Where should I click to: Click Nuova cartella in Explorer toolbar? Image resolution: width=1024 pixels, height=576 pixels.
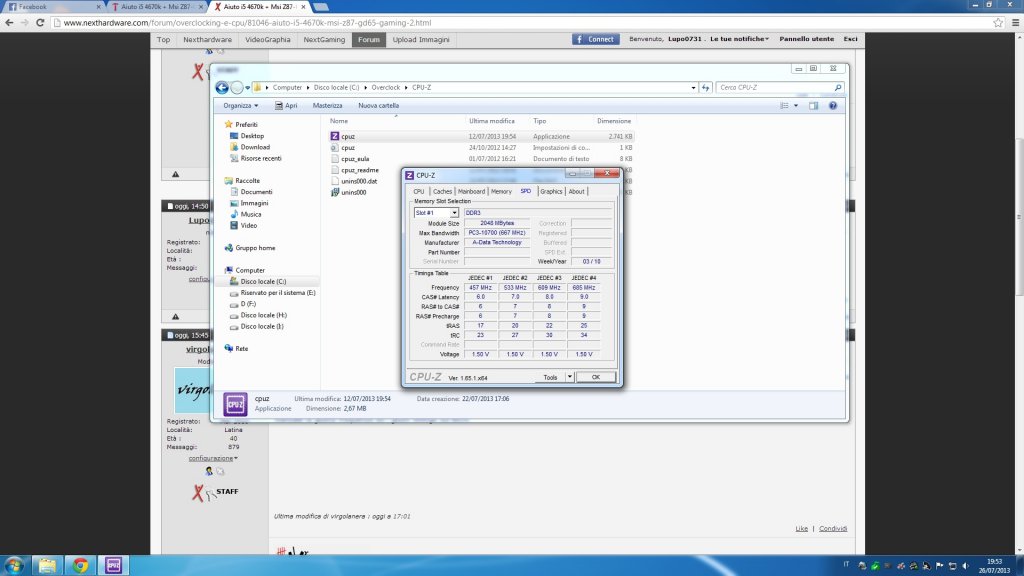(x=378, y=106)
